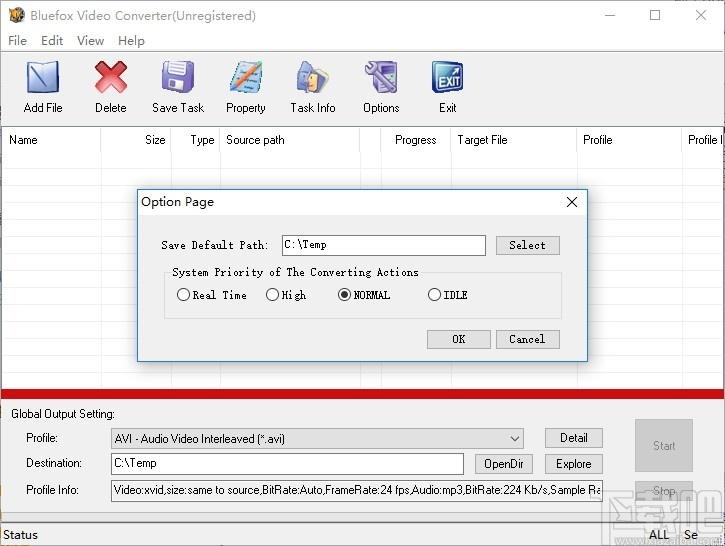
Task: Click the Progress column header
Action: pos(415,140)
